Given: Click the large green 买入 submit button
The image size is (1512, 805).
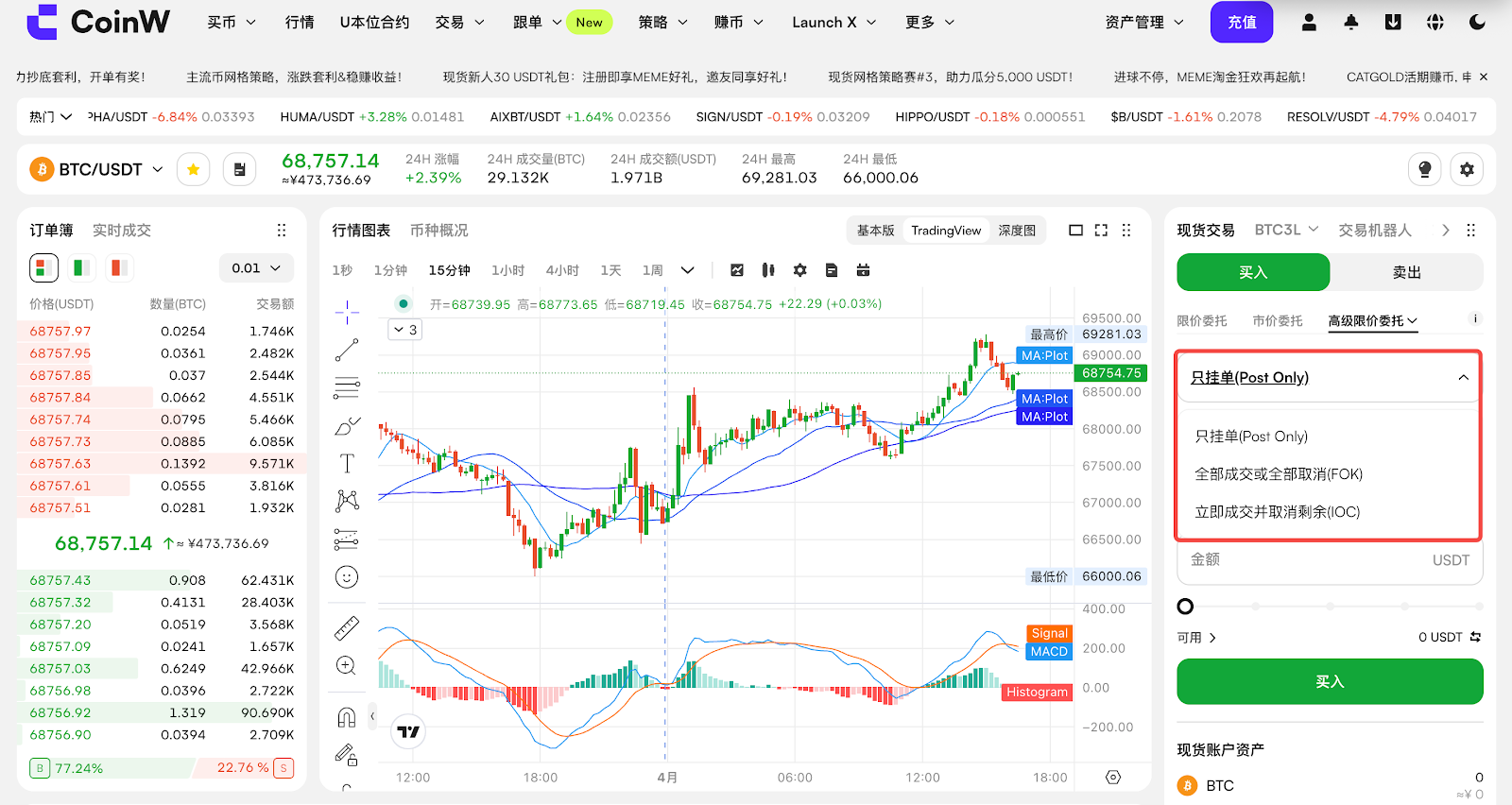Looking at the screenshot, I should [x=1330, y=681].
